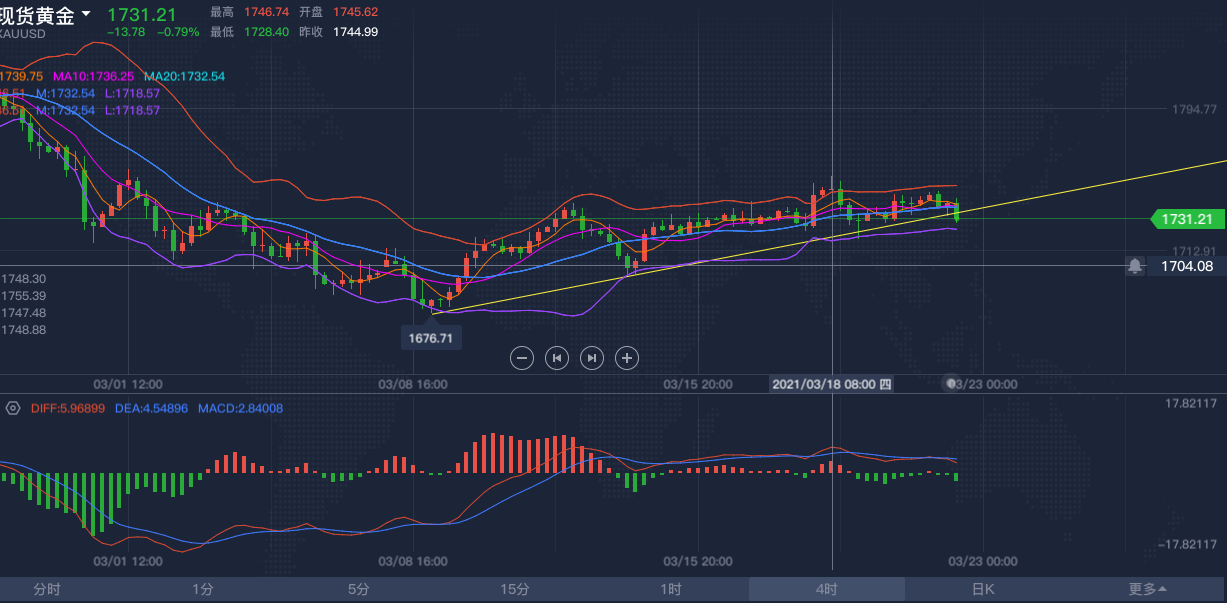Screen dimensions: 1227x603
Task: Click the price alert bell icon
Action: 1134,266
